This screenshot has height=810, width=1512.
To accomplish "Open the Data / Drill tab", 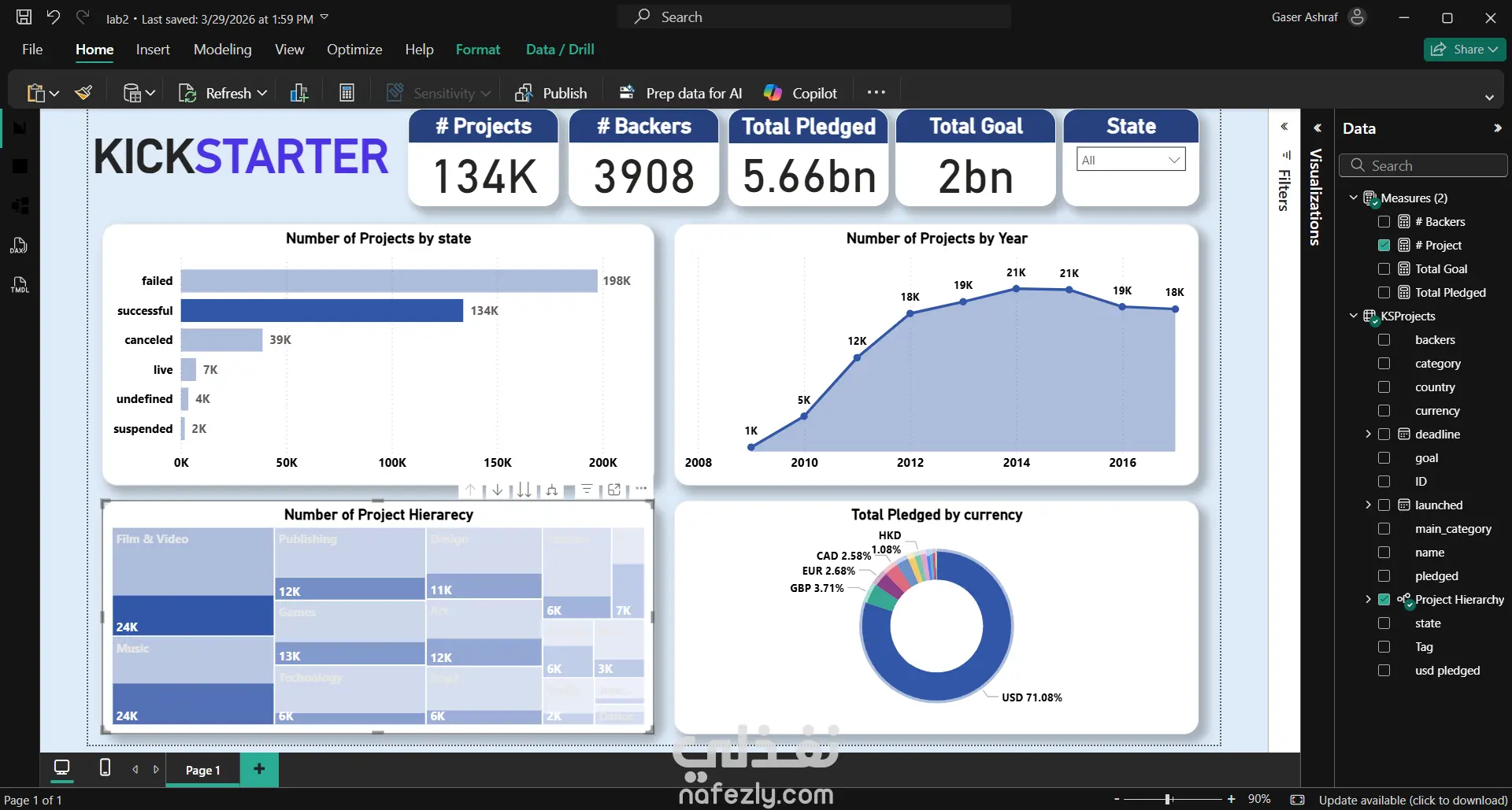I will pos(560,49).
